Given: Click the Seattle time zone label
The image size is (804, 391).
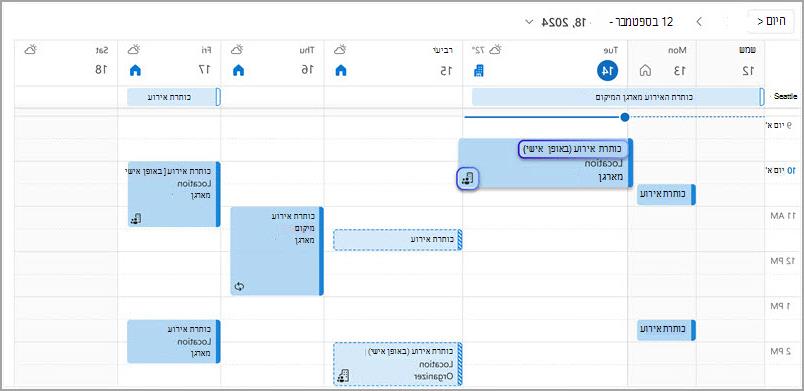Looking at the screenshot, I should tap(785, 96).
